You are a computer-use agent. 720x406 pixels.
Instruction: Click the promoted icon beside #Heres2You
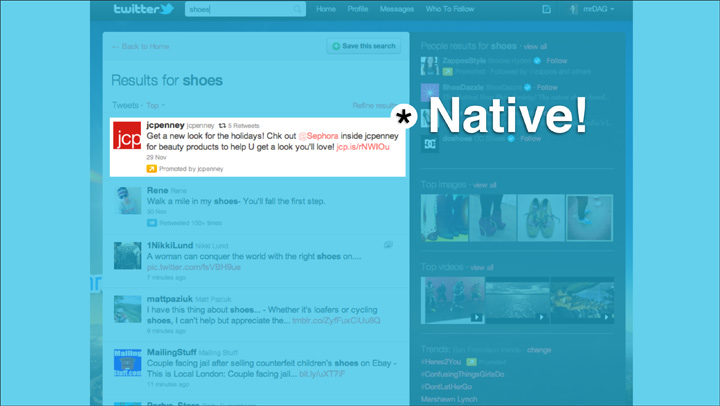coord(472,362)
